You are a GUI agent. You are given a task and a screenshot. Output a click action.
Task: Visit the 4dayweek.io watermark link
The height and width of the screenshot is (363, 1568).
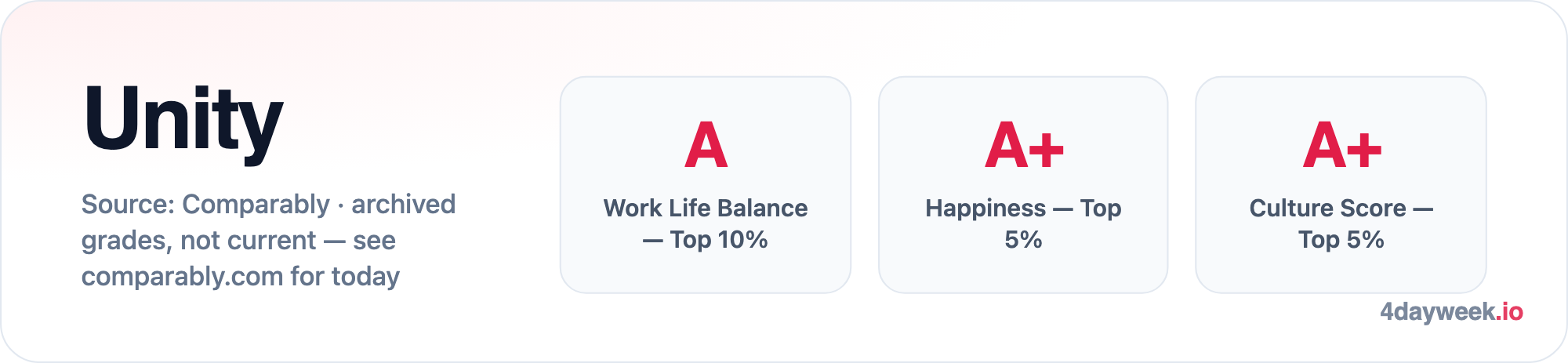click(x=1451, y=312)
